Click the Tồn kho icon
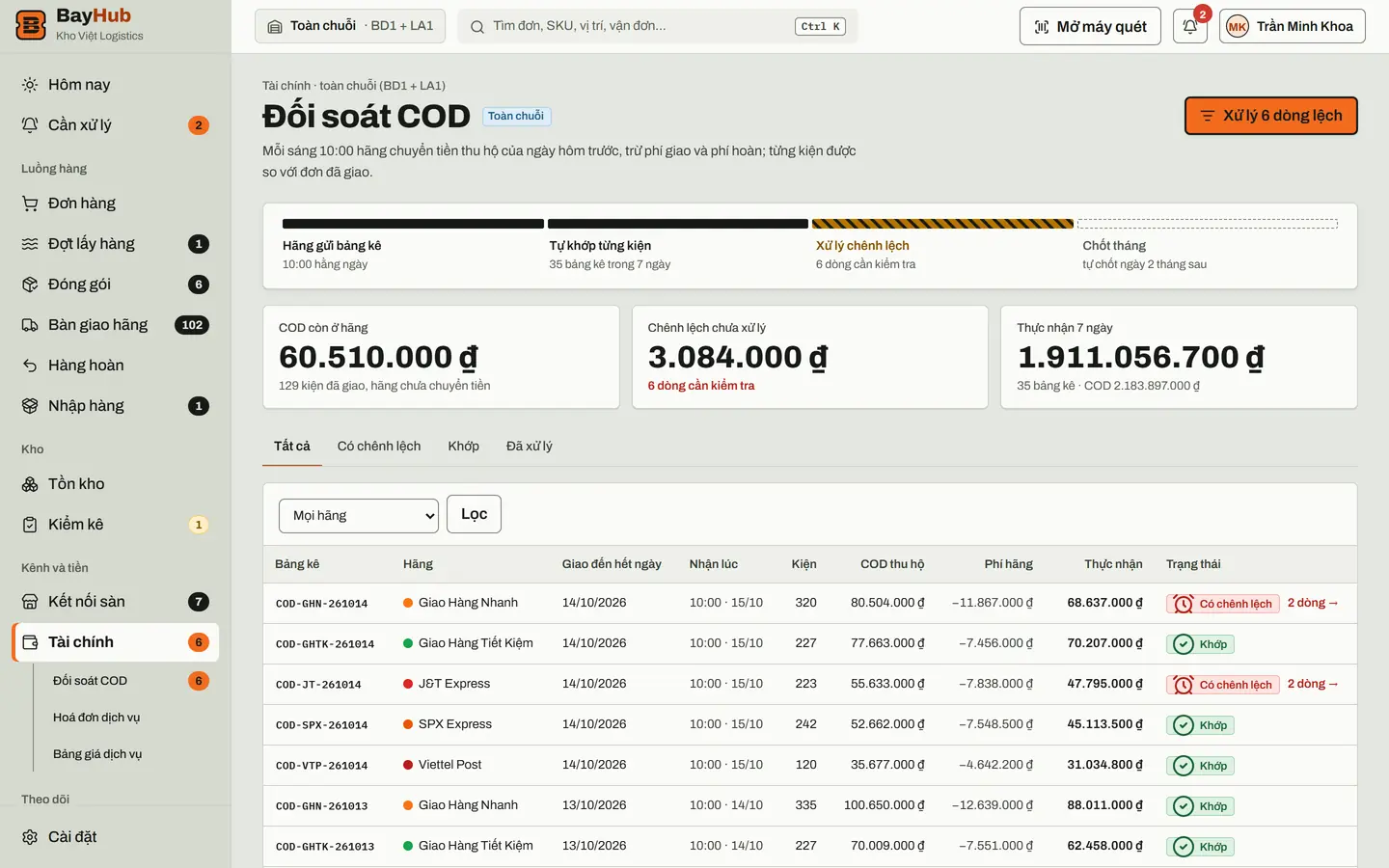This screenshot has height=868, width=1389. click(30, 484)
